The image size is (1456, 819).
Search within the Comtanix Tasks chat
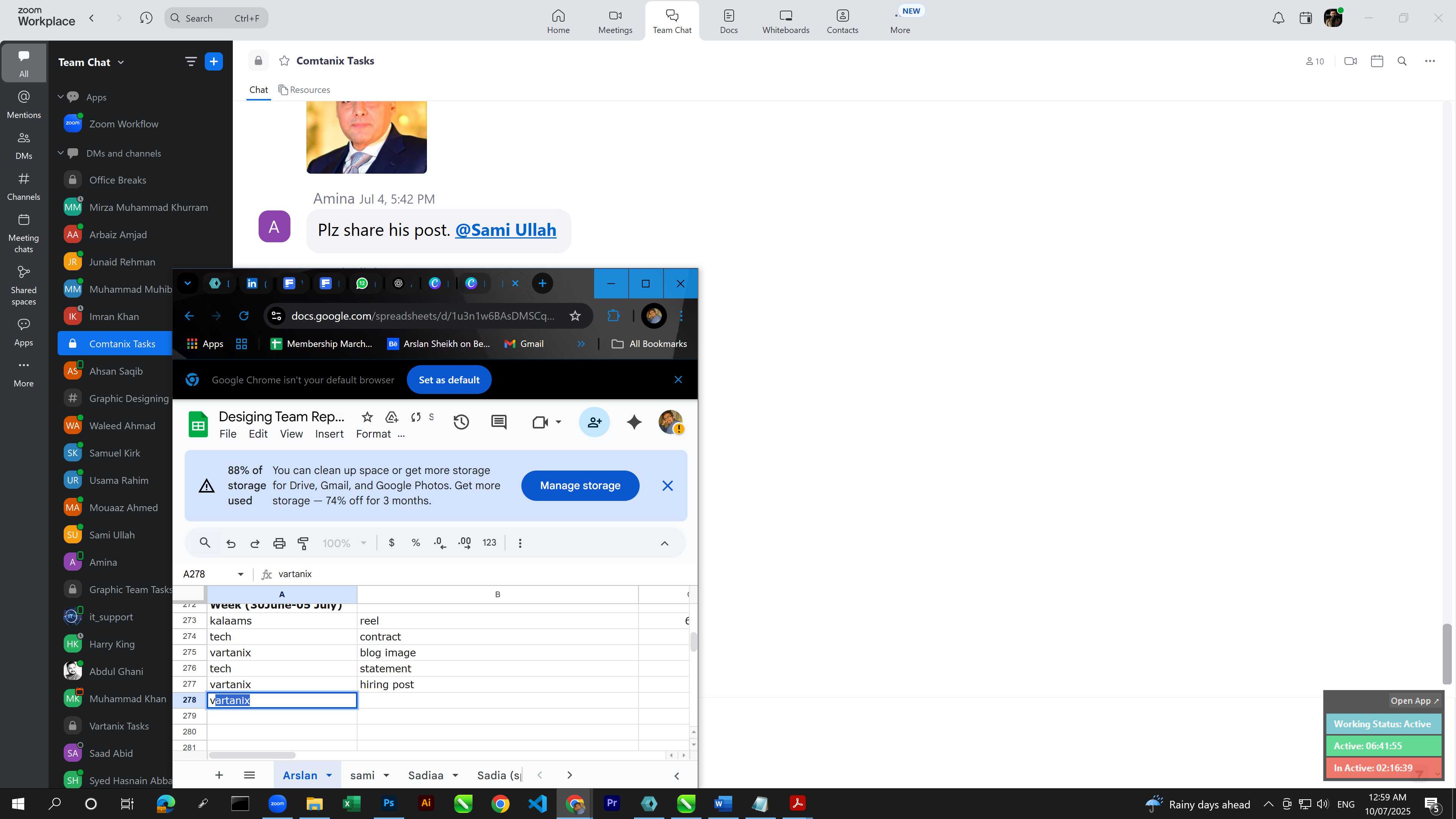[1402, 61]
